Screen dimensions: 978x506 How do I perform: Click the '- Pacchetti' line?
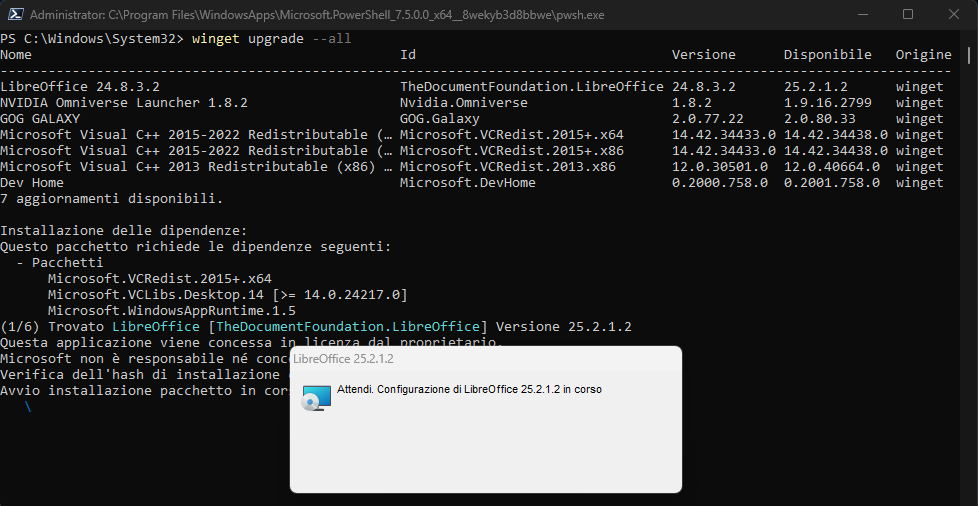click(x=60, y=263)
